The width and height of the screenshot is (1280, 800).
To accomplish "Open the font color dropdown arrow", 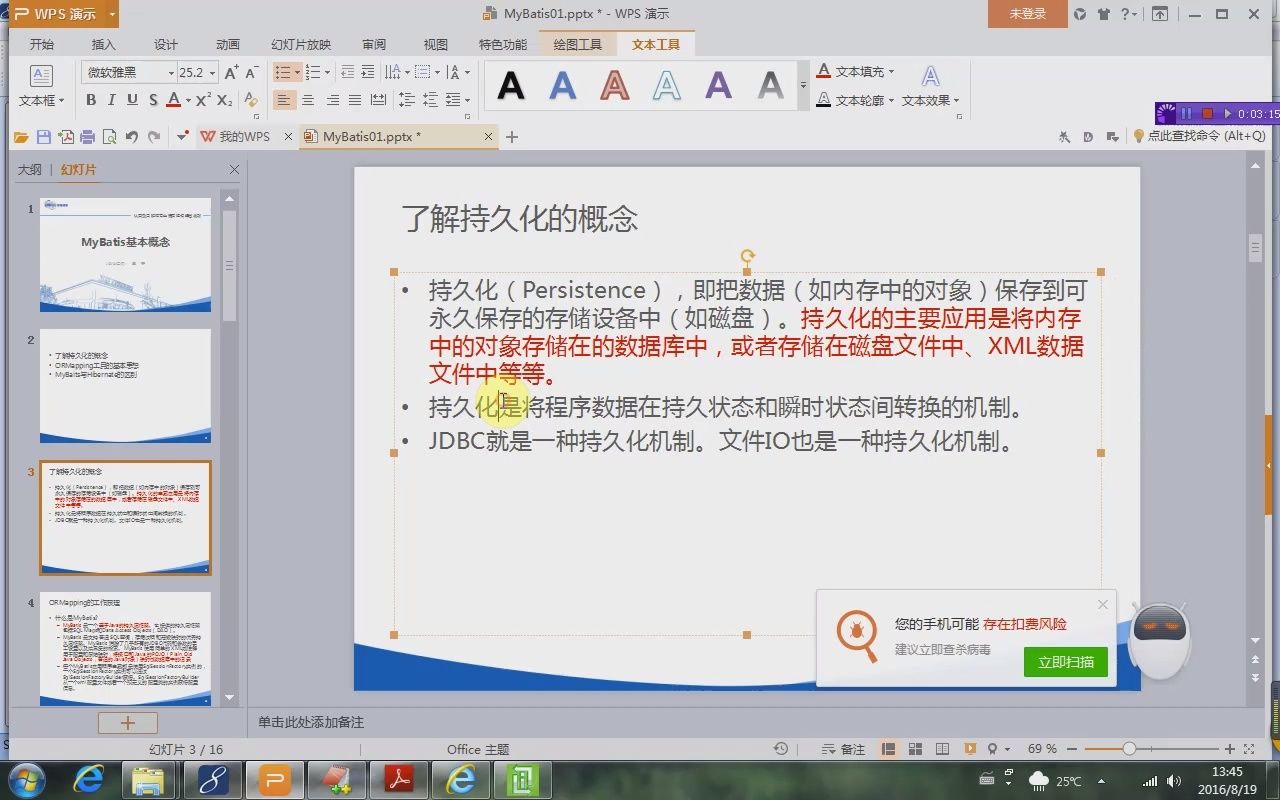I will click(x=188, y=100).
